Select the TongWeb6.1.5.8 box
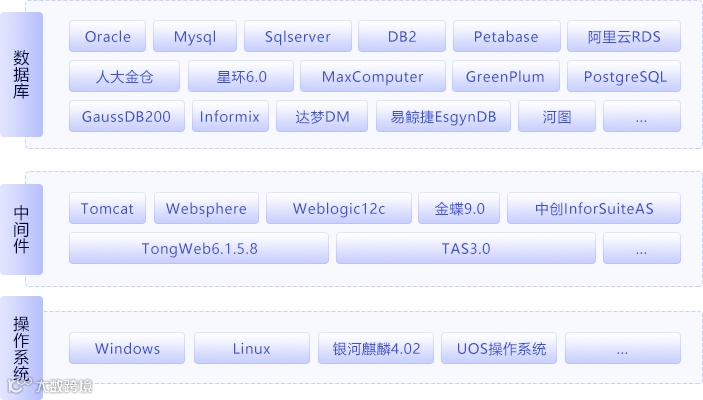The width and height of the screenshot is (703, 400). pos(199,248)
